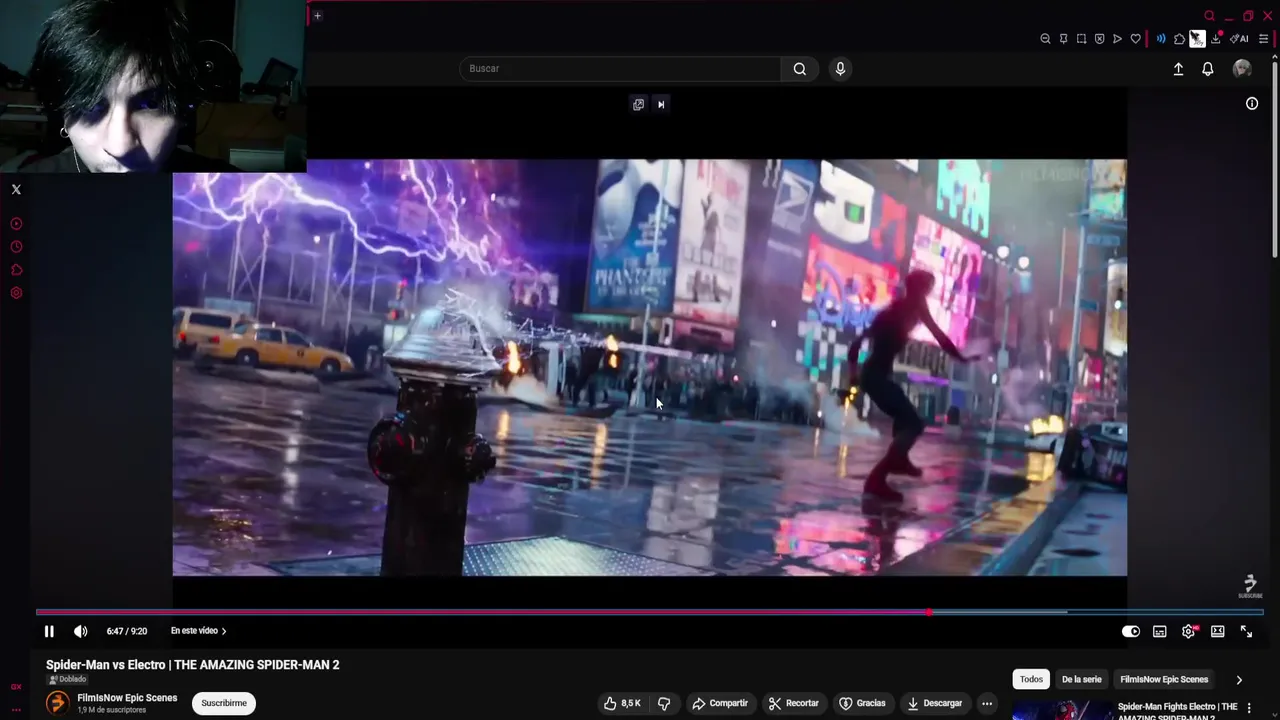Toggle subtitles in the video player

pyautogui.click(x=1160, y=631)
